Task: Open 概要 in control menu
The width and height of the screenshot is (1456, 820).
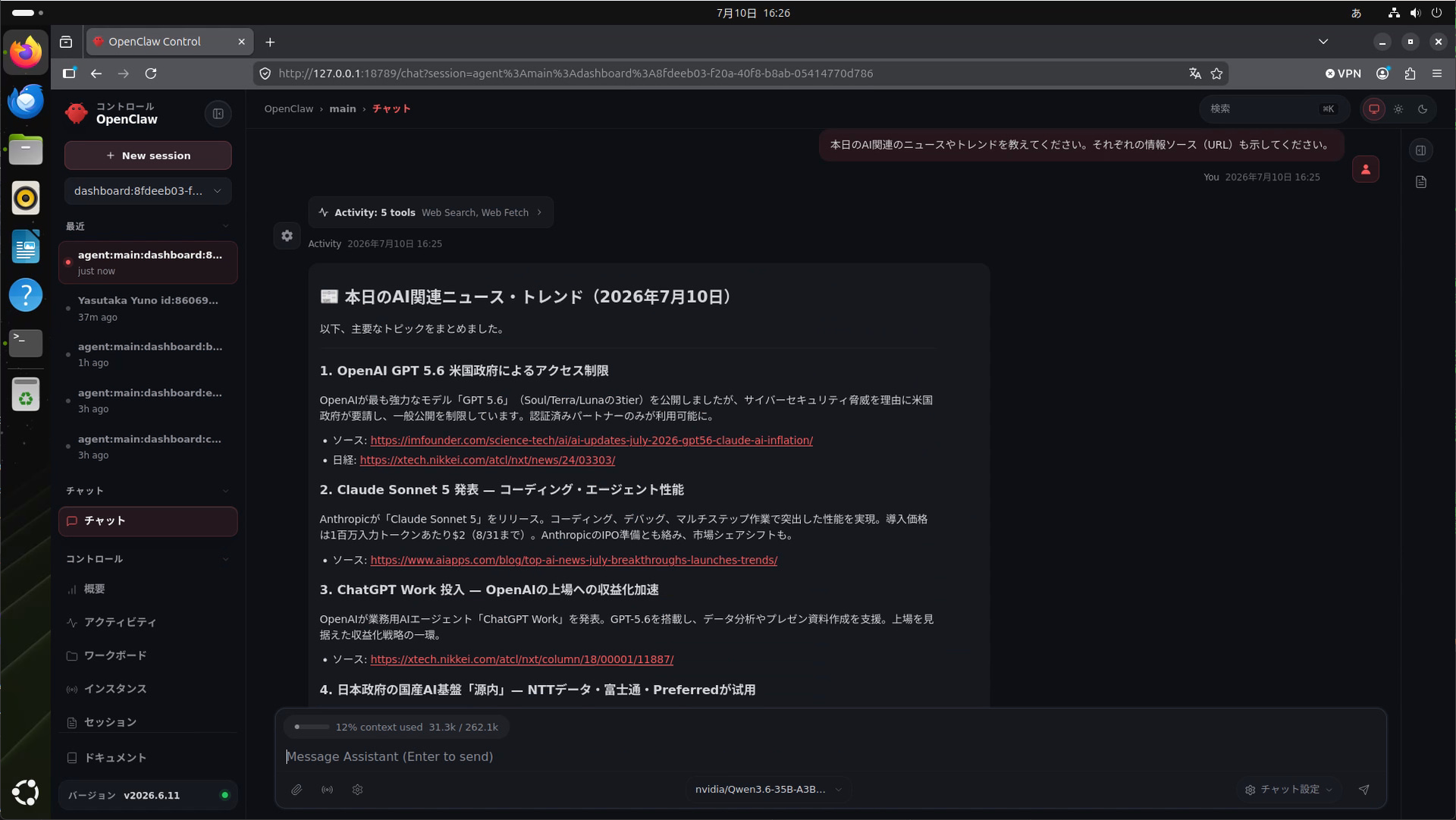Action: [x=148, y=589]
